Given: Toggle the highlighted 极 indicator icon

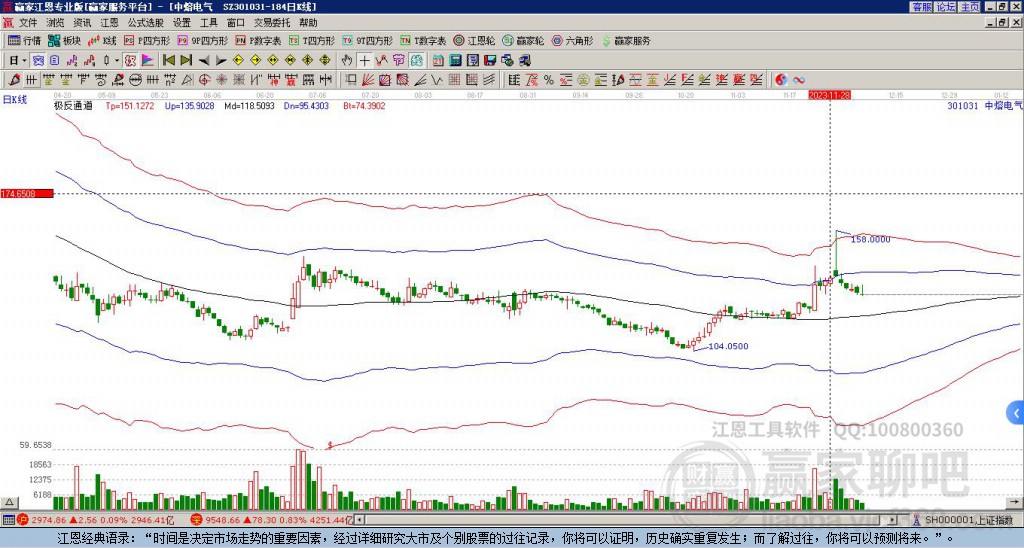Looking at the screenshot, I should click(x=130, y=61).
